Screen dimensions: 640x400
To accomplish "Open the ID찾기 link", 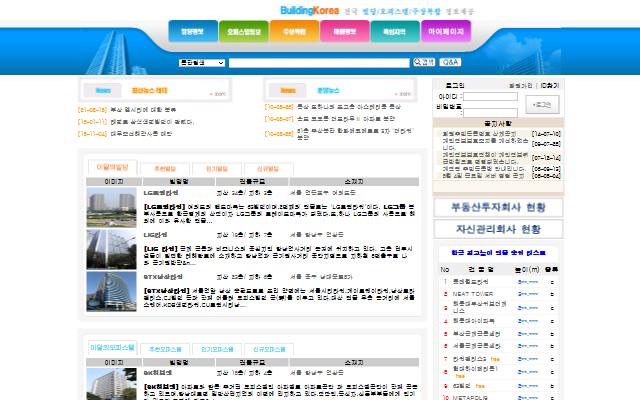I will [x=549, y=86].
